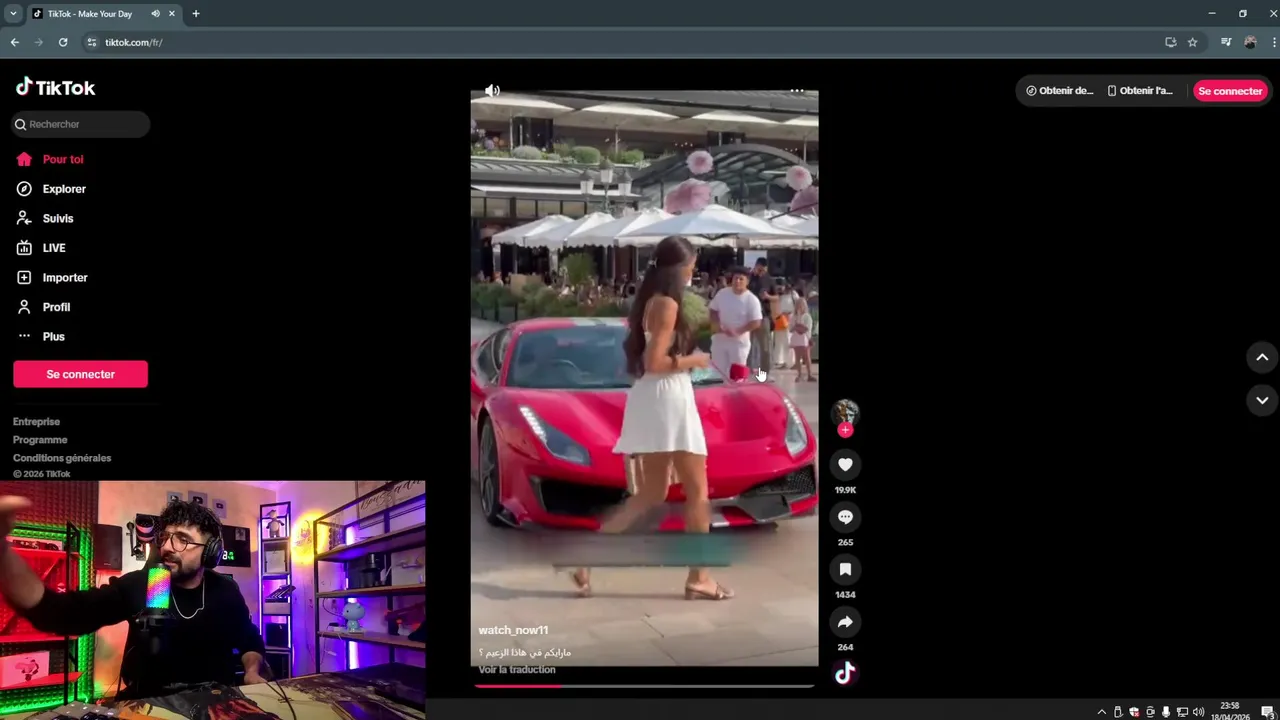
Task: Open the Profil page
Action: point(44,307)
